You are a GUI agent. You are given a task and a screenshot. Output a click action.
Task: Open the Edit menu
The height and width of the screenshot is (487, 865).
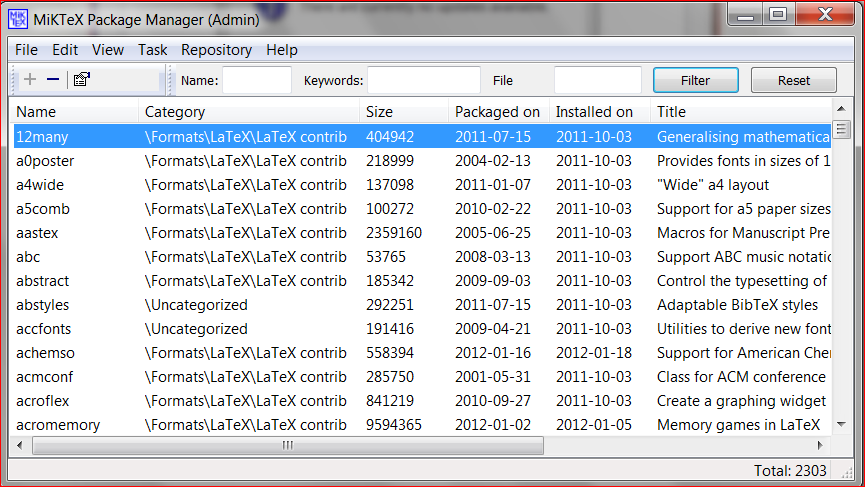[x=65, y=50]
